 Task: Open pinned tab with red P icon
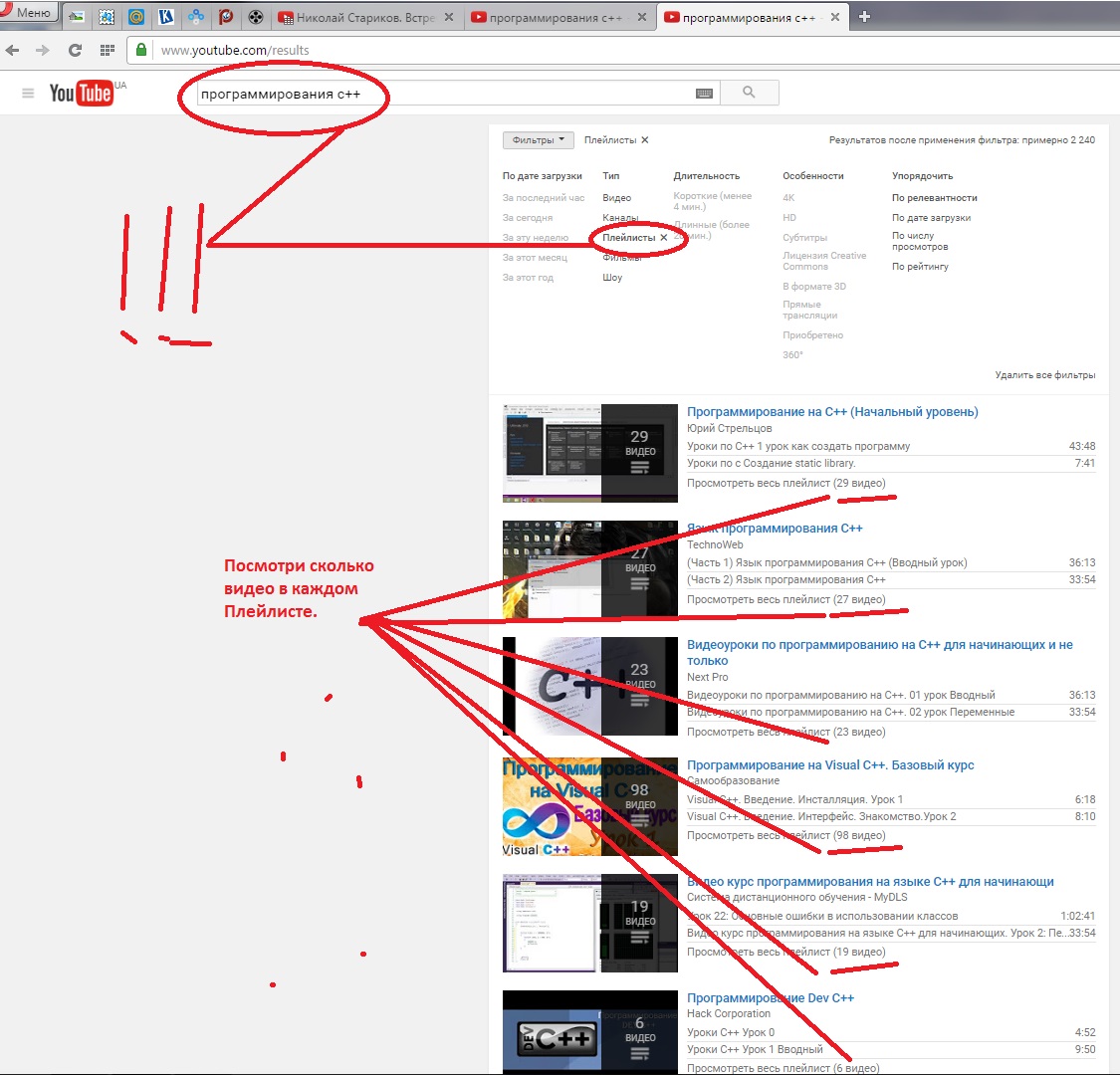click(x=226, y=17)
